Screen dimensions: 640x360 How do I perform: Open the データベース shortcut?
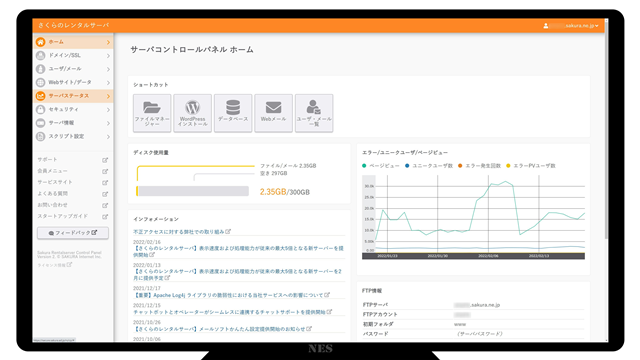point(233,113)
